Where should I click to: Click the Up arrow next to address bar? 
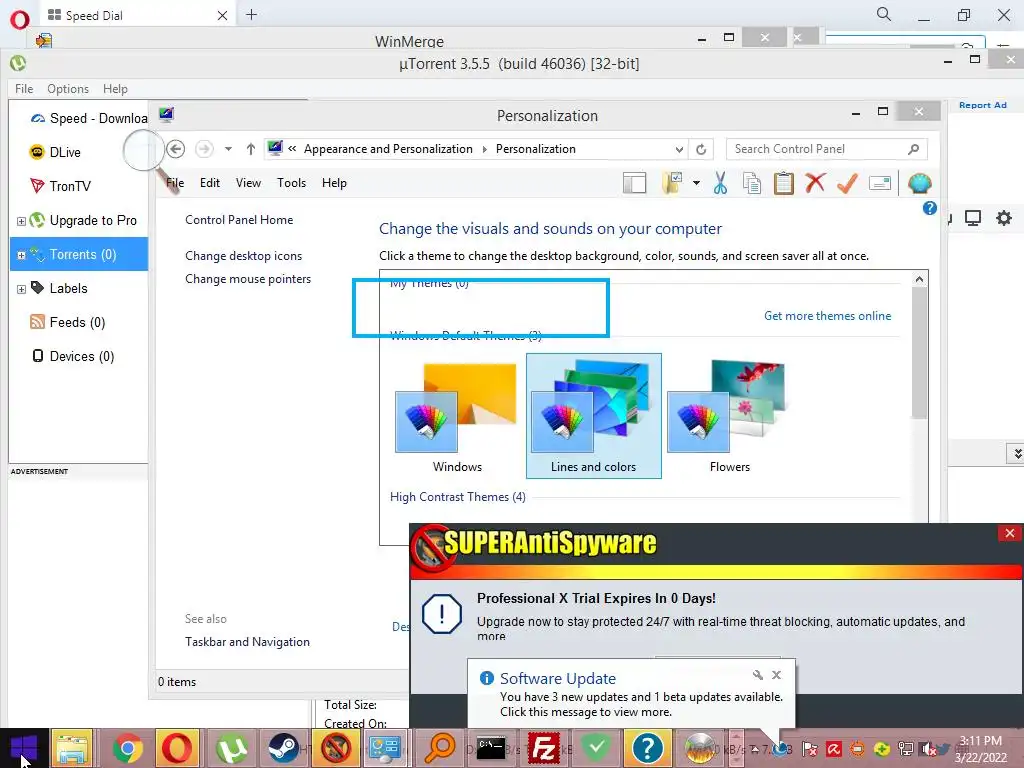click(250, 149)
